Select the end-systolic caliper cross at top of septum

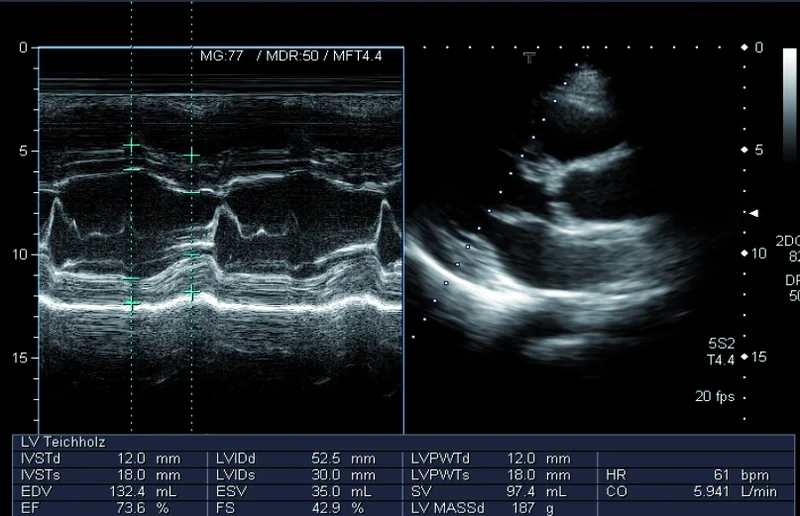(x=191, y=156)
